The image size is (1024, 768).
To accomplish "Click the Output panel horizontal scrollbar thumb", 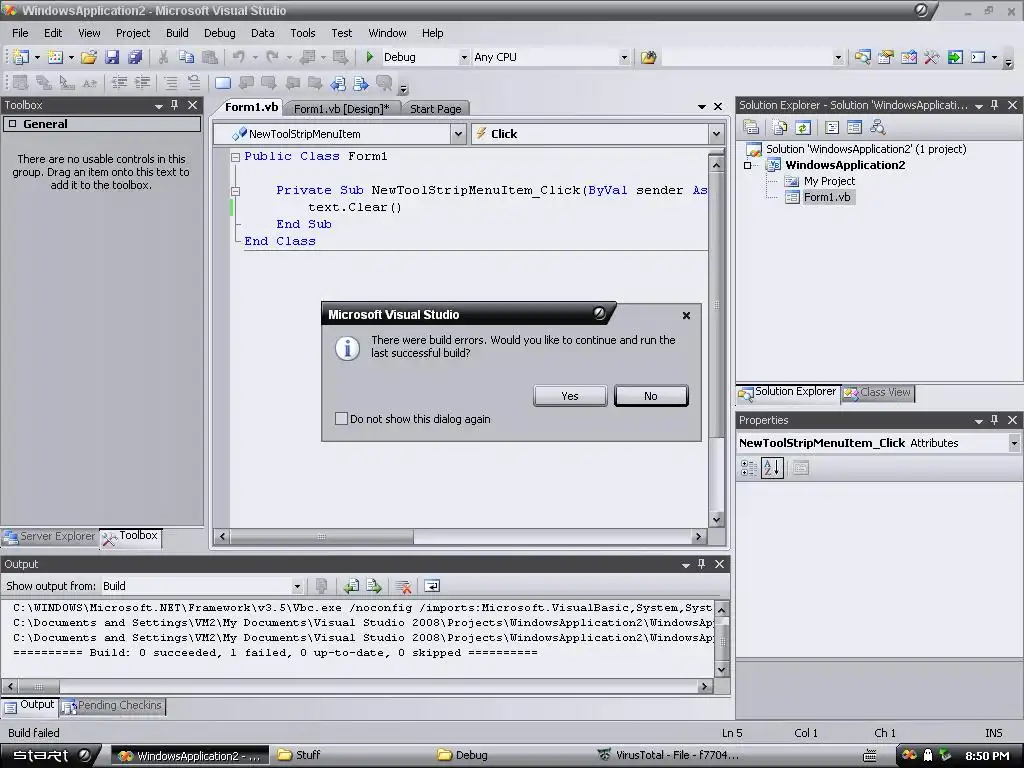I will point(39,686).
